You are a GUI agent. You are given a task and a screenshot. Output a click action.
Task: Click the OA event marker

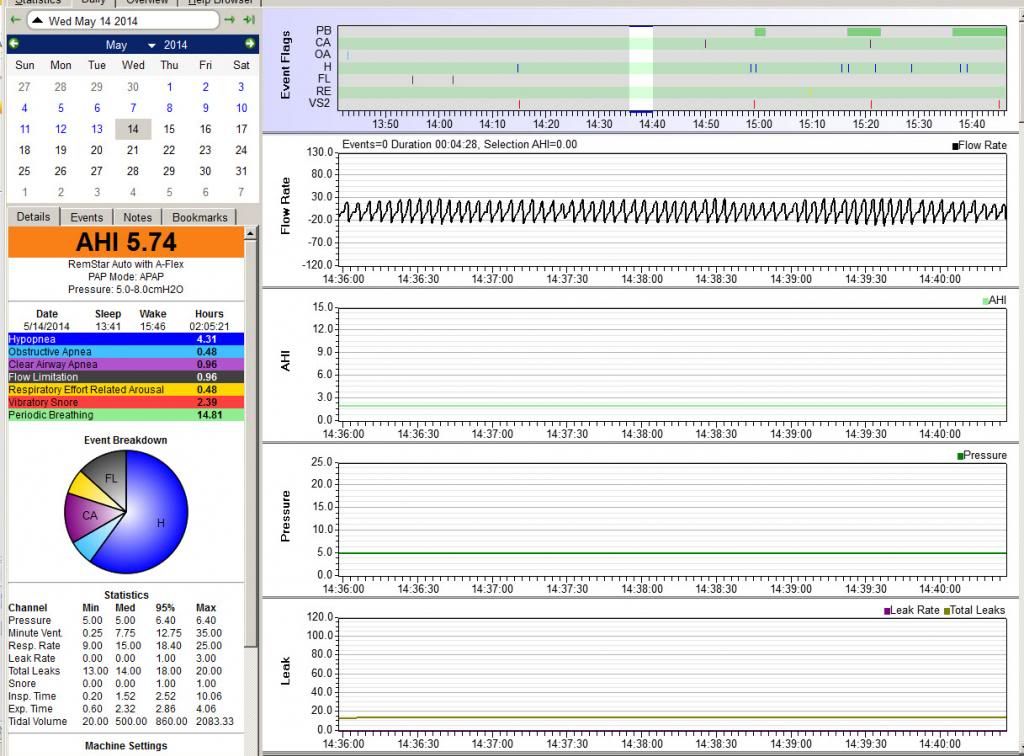[347, 55]
